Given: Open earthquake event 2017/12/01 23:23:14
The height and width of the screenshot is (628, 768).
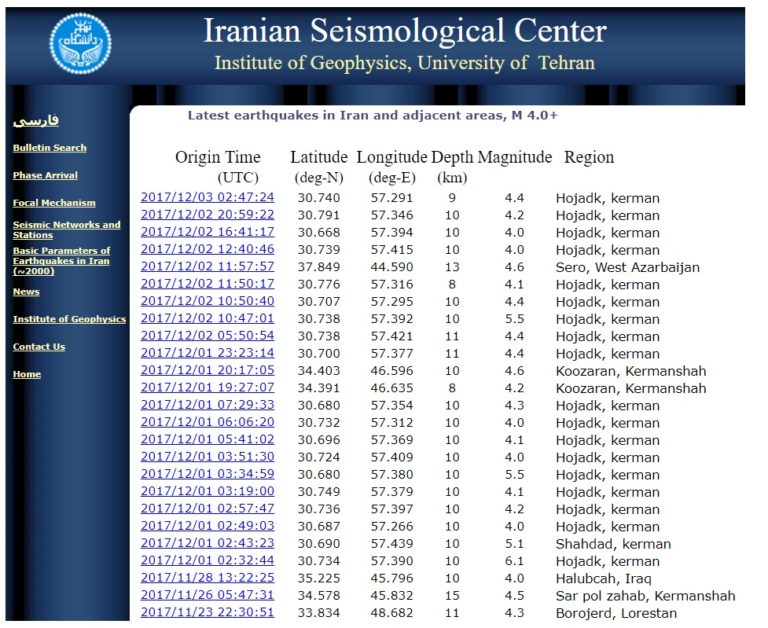Looking at the screenshot, I should 207,353.
